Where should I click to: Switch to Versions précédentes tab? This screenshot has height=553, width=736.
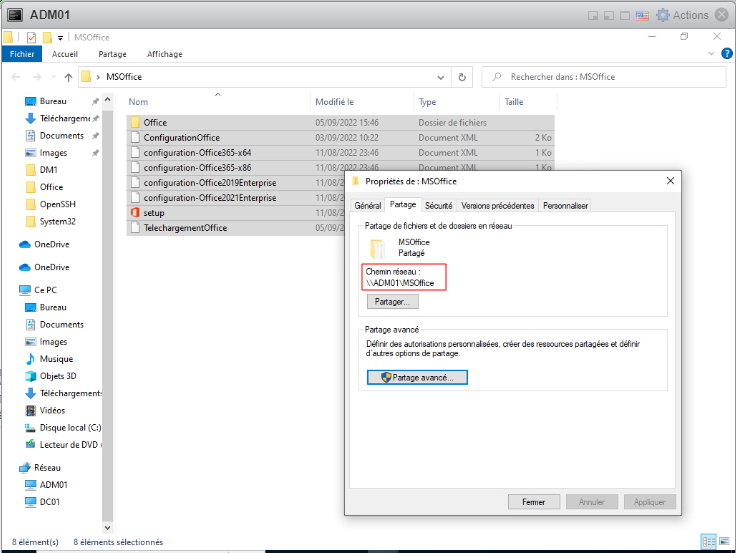(x=497, y=205)
